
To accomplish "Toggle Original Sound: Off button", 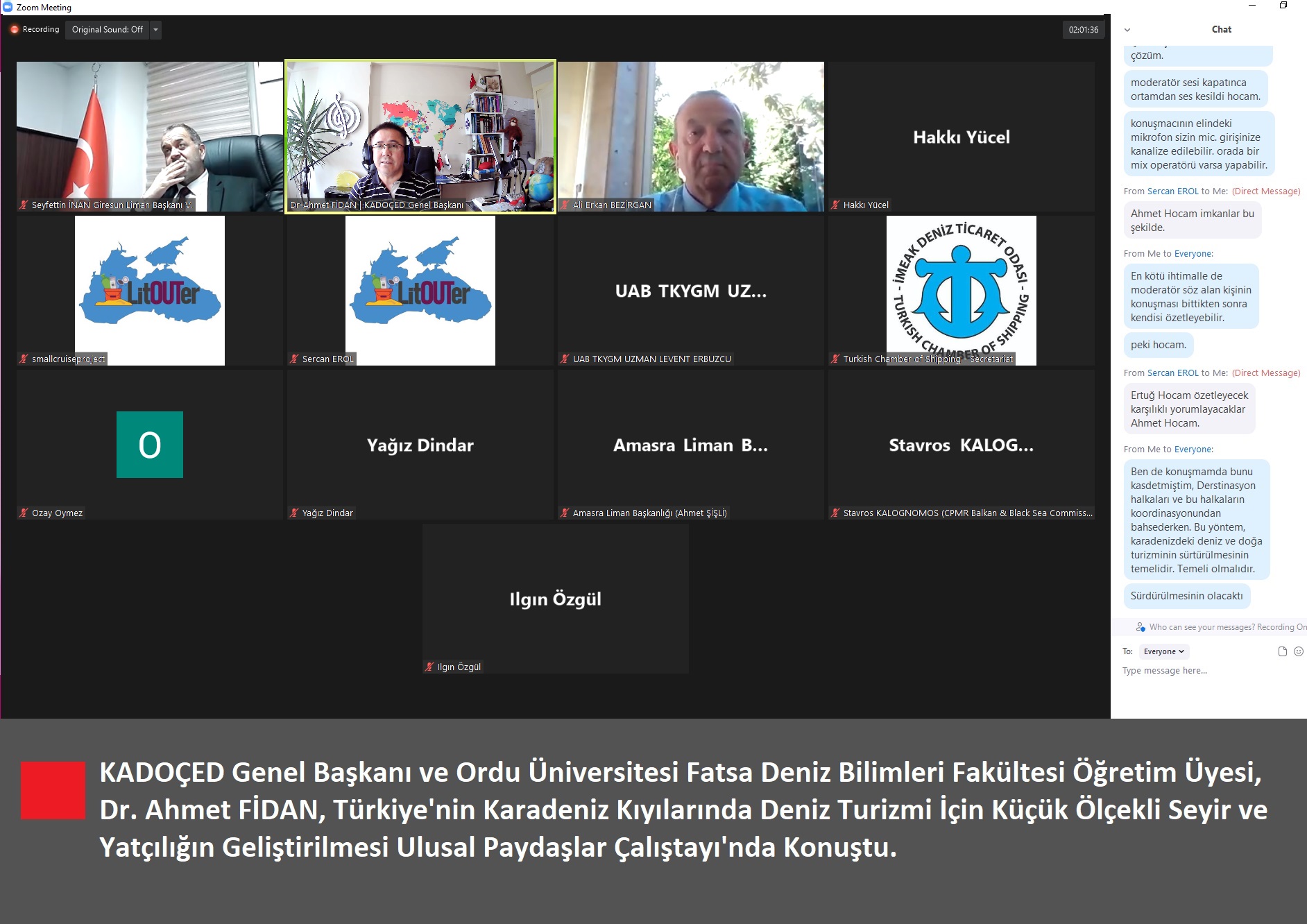I will tap(108, 30).
